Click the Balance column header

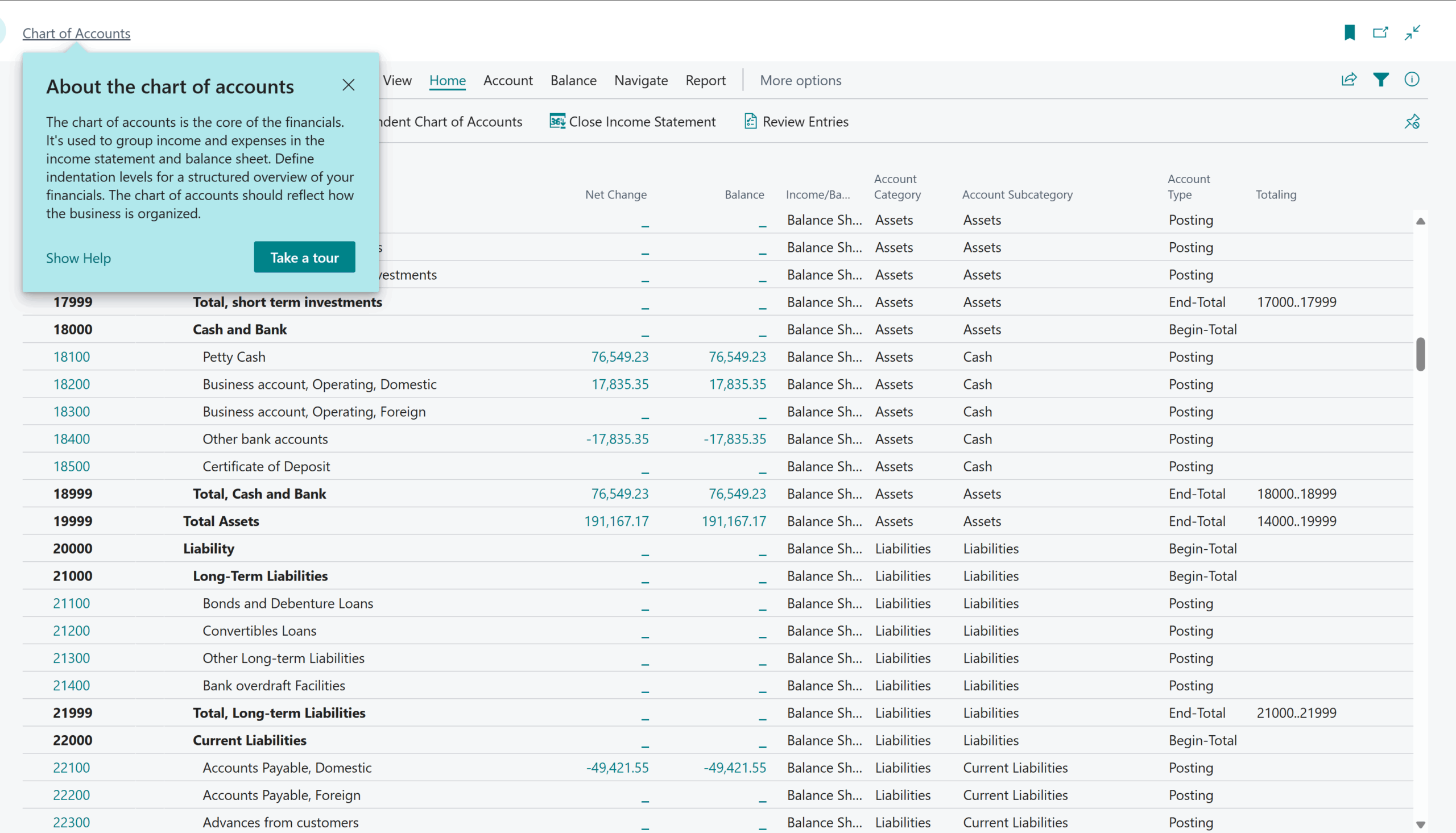pyautogui.click(x=744, y=194)
